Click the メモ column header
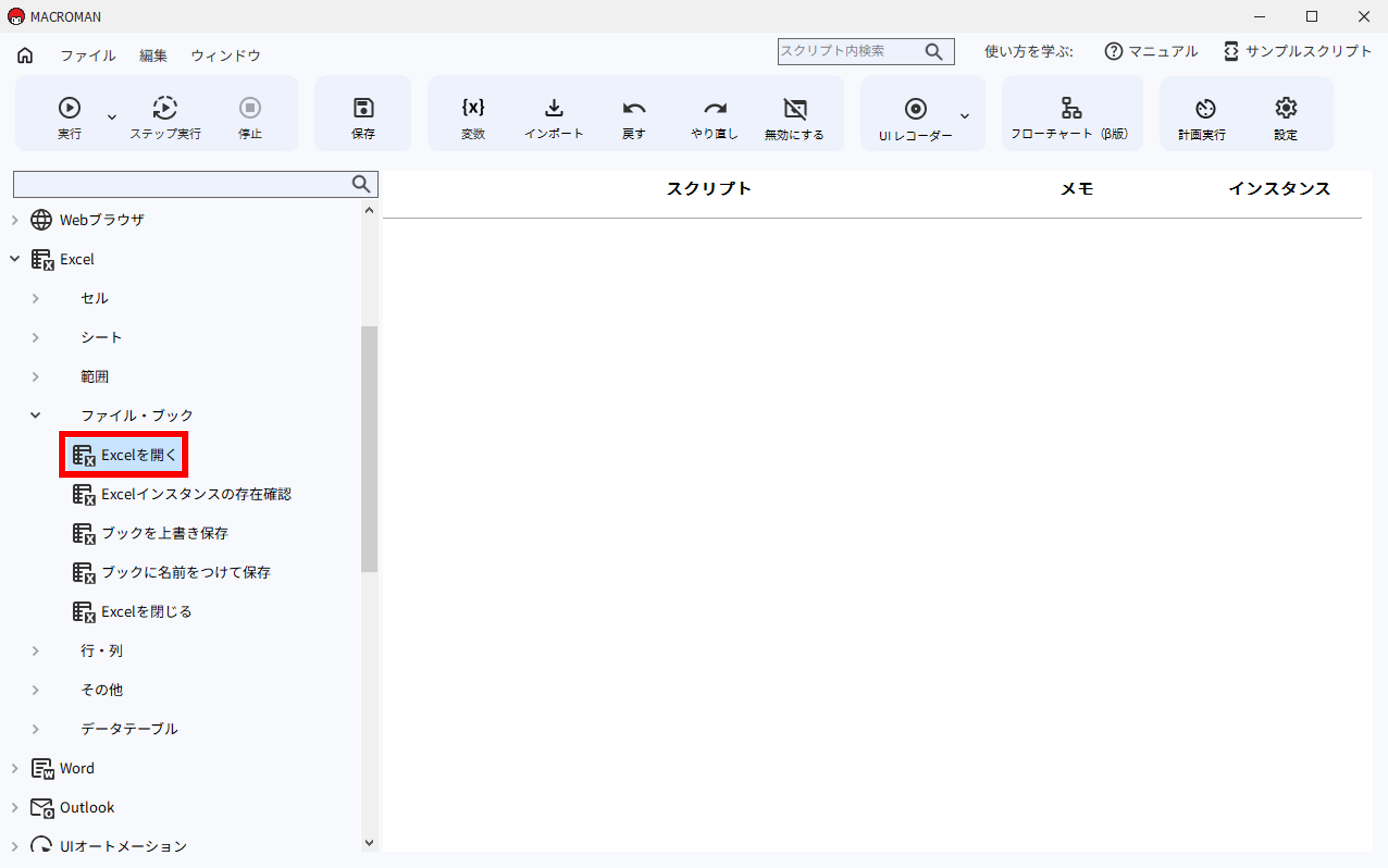 point(1077,189)
